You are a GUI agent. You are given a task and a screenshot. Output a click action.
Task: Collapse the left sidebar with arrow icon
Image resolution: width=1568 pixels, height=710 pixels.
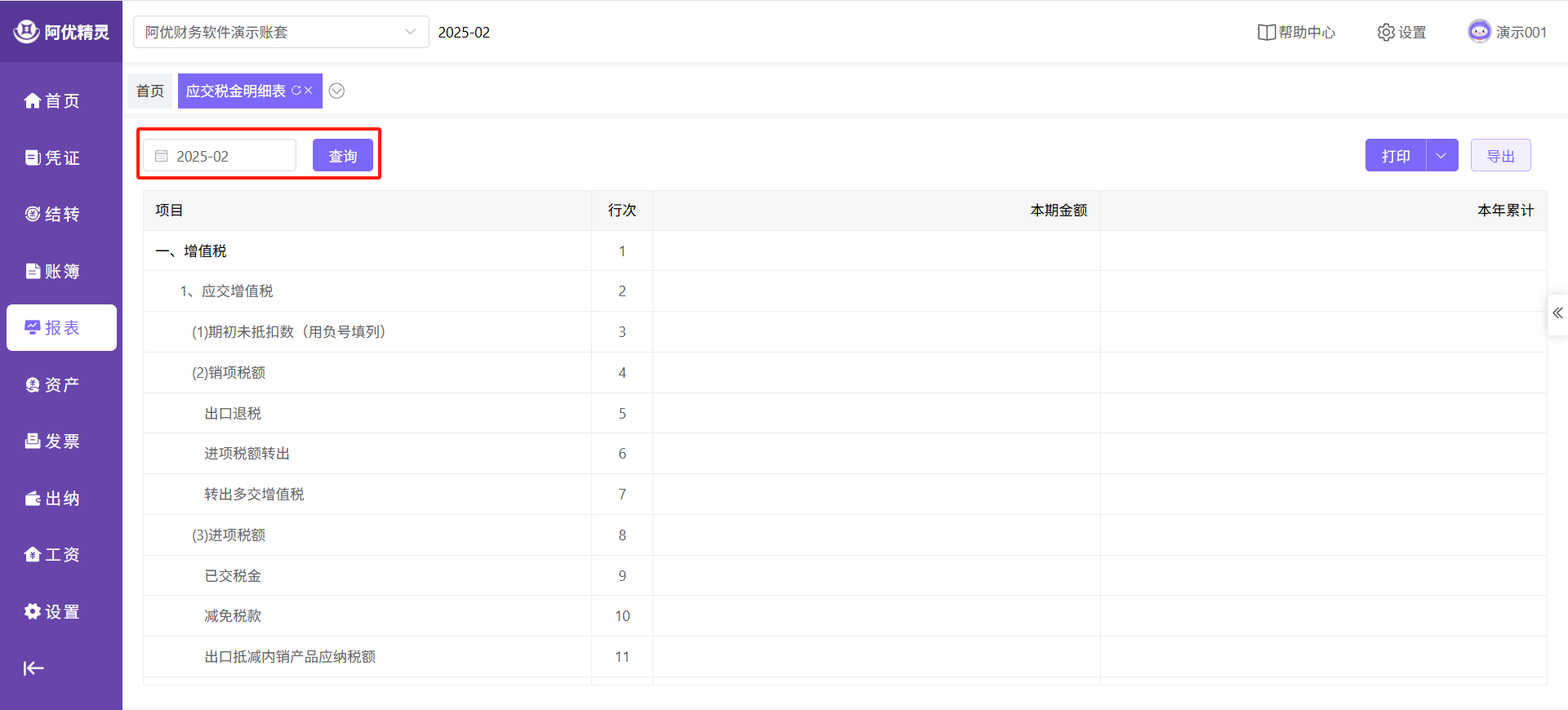[x=33, y=668]
